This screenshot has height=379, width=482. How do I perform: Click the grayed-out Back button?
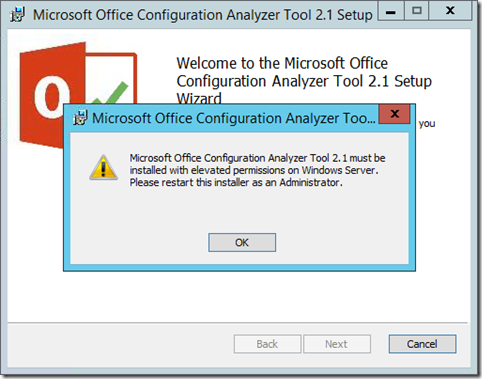point(267,344)
